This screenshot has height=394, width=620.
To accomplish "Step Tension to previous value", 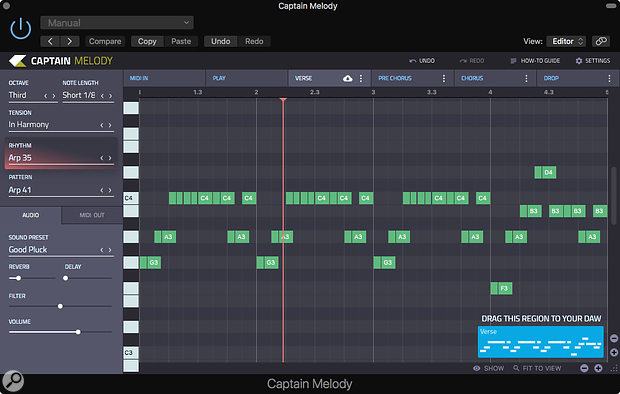I will (x=102, y=125).
